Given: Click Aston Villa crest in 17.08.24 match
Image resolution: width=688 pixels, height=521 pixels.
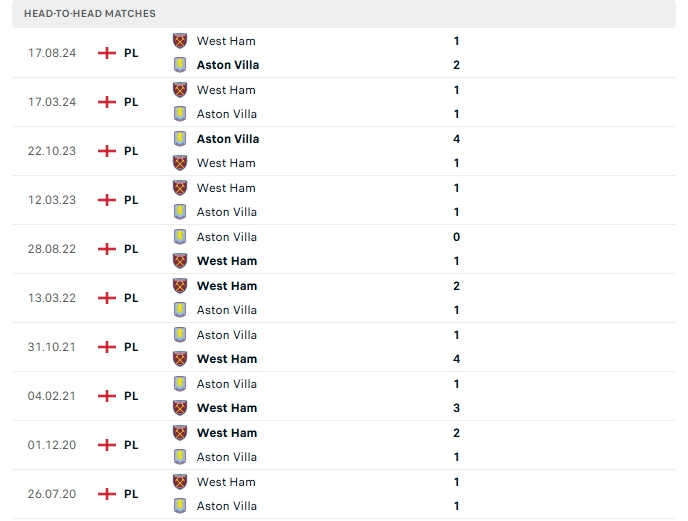Looking at the screenshot, I should (x=180, y=65).
